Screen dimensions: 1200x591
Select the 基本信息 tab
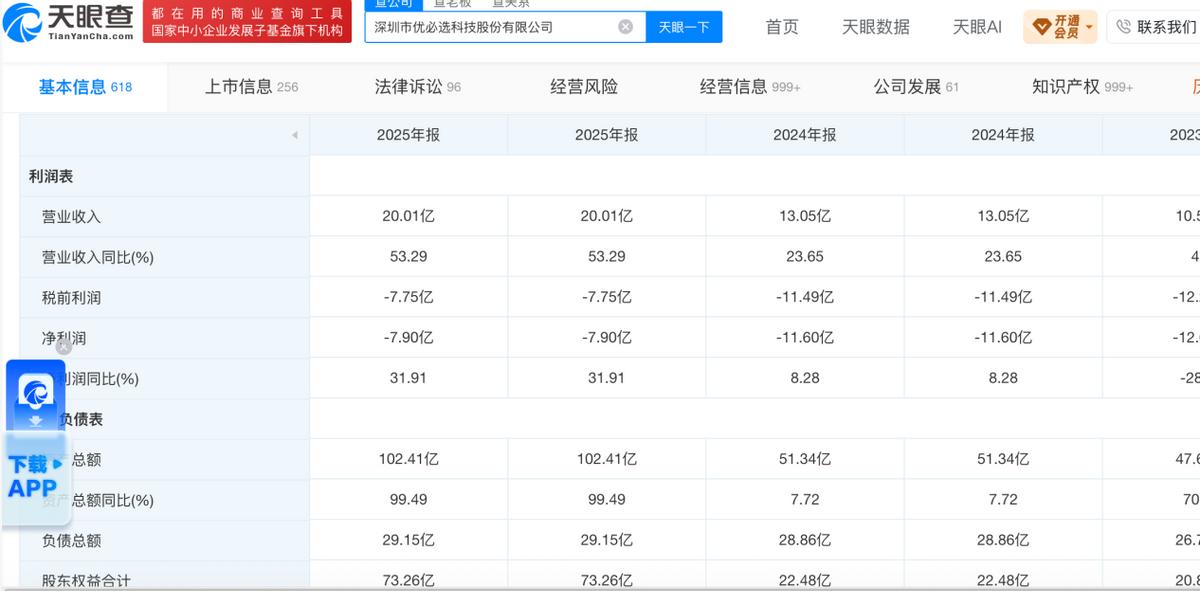[85, 87]
